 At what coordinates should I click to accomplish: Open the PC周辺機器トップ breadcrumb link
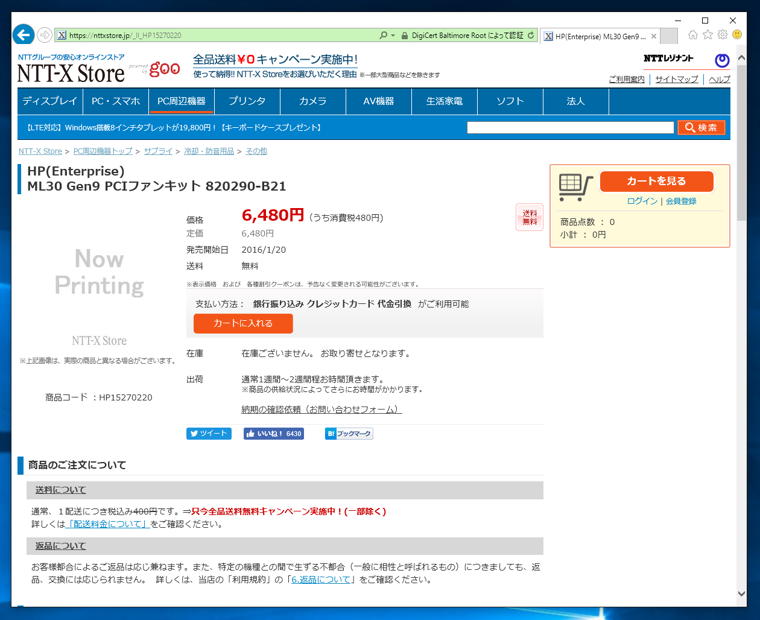[103, 151]
